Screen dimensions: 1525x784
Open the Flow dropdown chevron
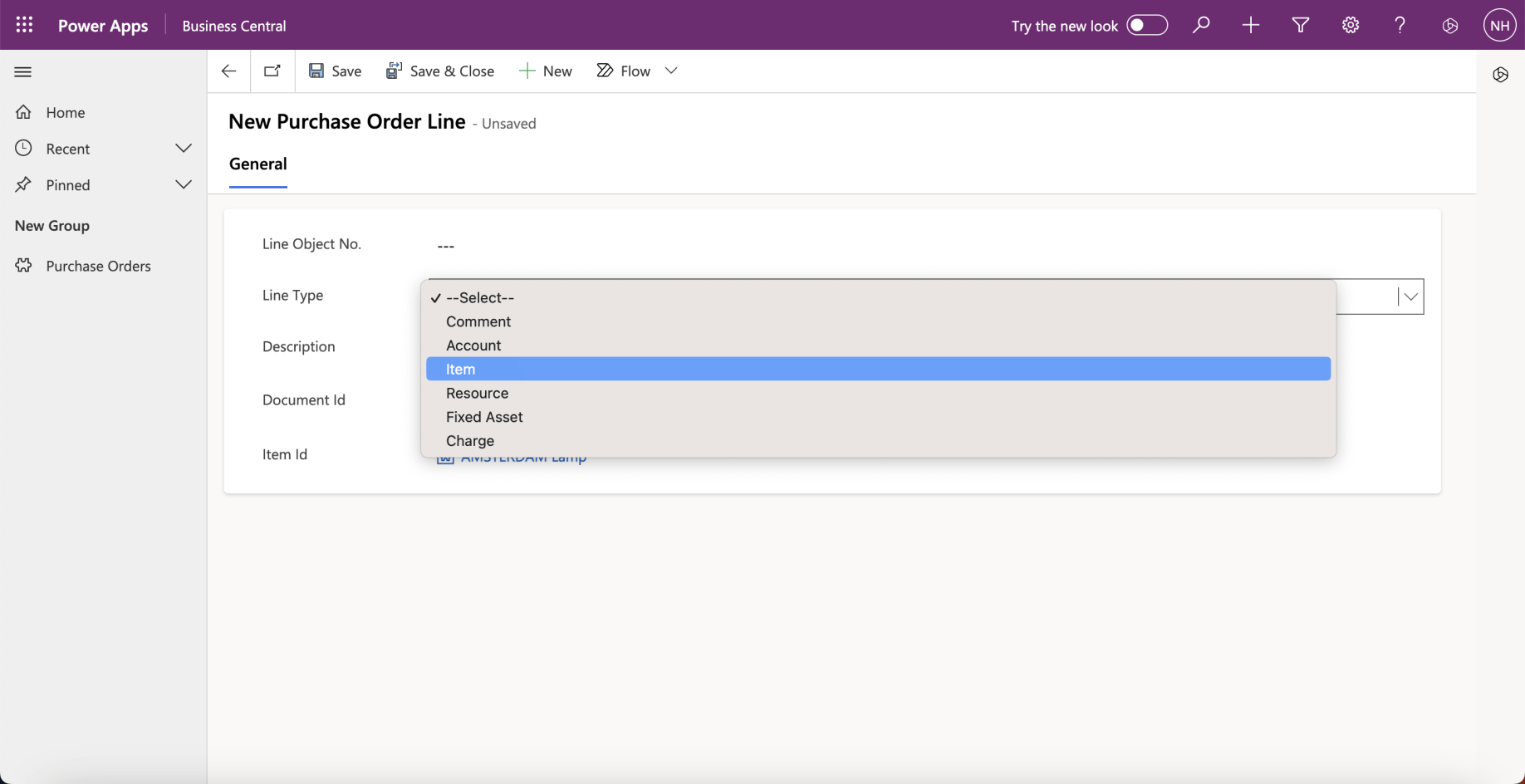(x=671, y=71)
